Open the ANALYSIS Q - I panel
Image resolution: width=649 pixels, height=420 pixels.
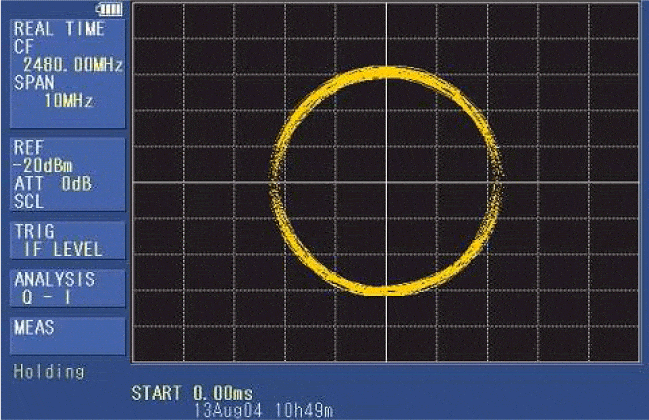tap(67, 288)
